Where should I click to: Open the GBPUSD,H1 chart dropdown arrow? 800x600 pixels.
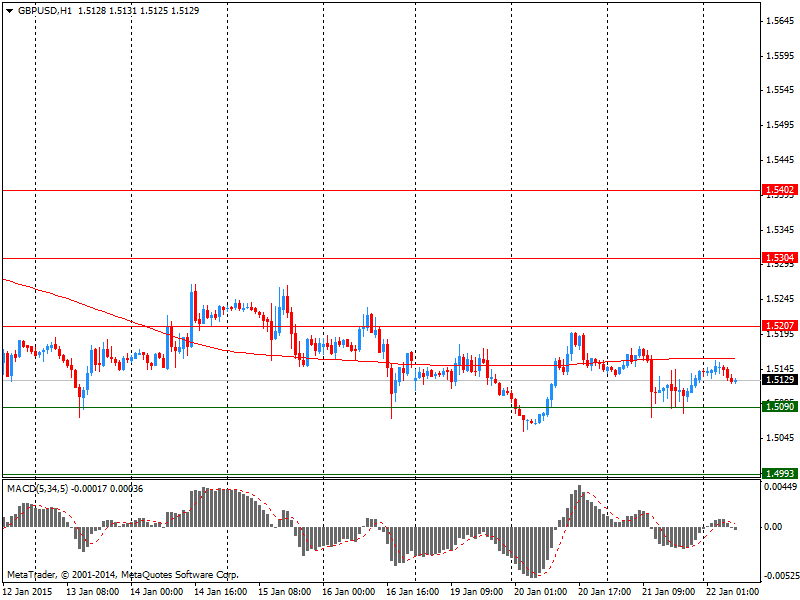[10, 11]
